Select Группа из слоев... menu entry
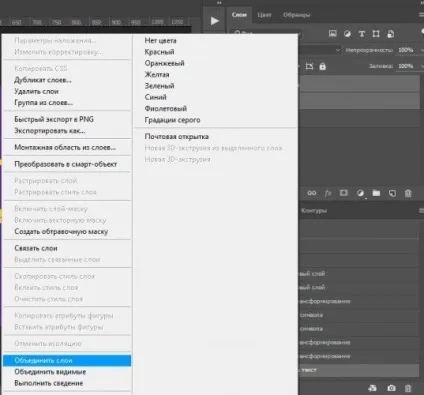The height and width of the screenshot is (395, 424). pyautogui.click(x=43, y=103)
